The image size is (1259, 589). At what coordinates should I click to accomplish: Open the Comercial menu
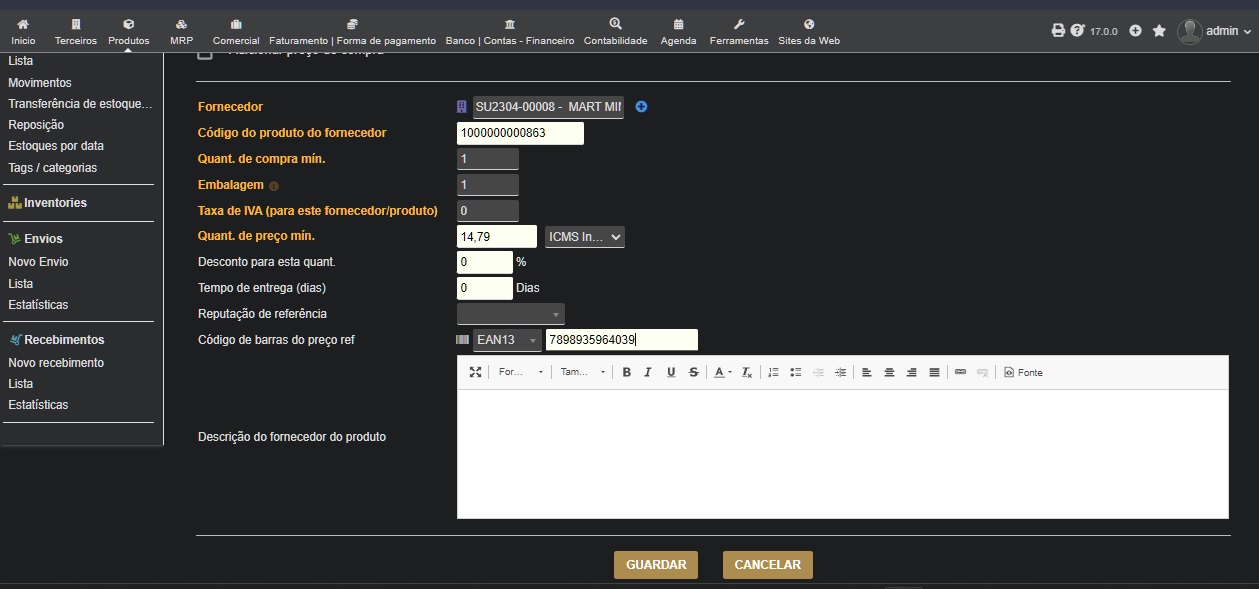point(236,32)
